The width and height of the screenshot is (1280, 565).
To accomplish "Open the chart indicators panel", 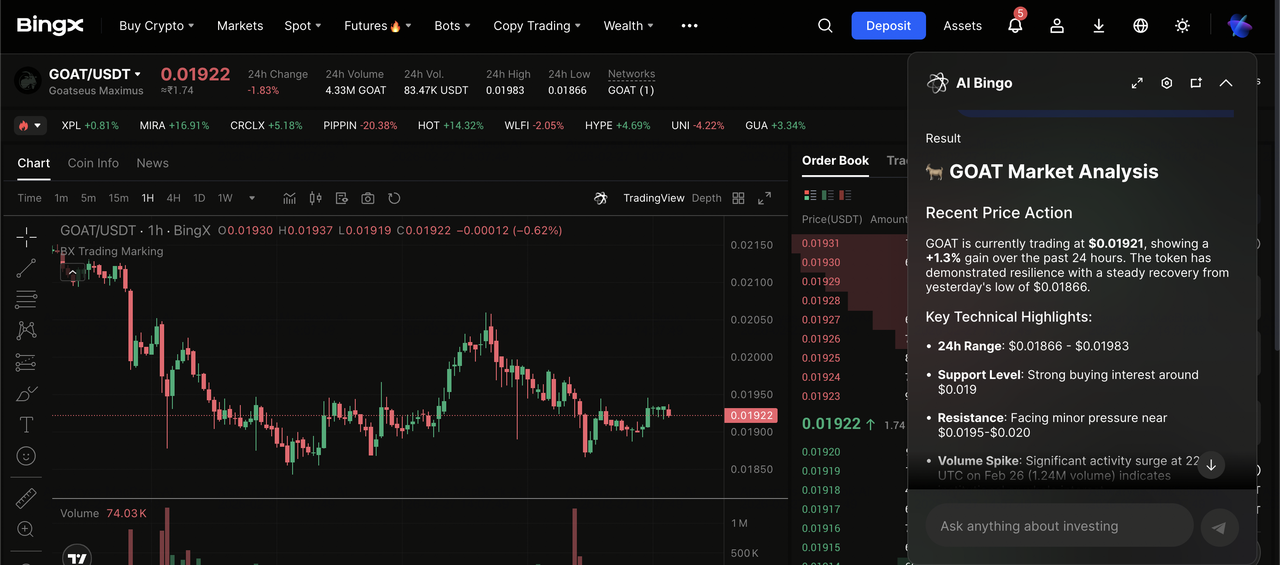I will point(290,198).
